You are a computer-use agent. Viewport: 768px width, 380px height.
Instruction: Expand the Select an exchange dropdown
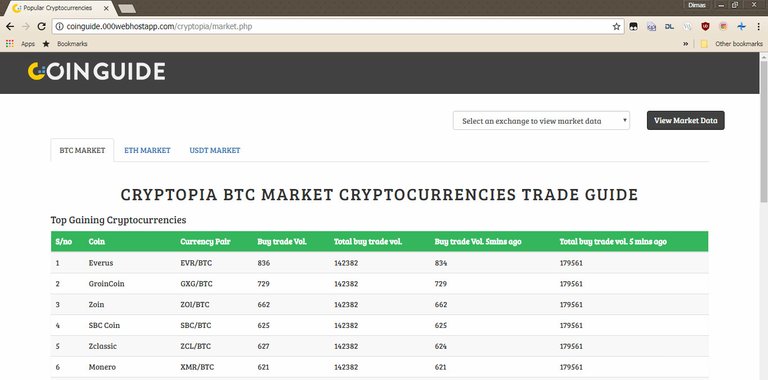[541, 120]
